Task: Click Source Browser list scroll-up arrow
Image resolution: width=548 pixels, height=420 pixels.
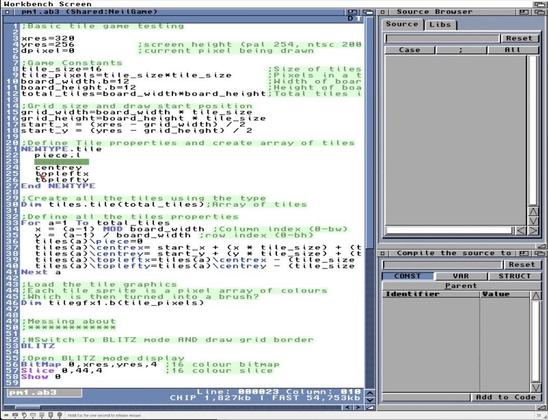Action: (x=533, y=211)
